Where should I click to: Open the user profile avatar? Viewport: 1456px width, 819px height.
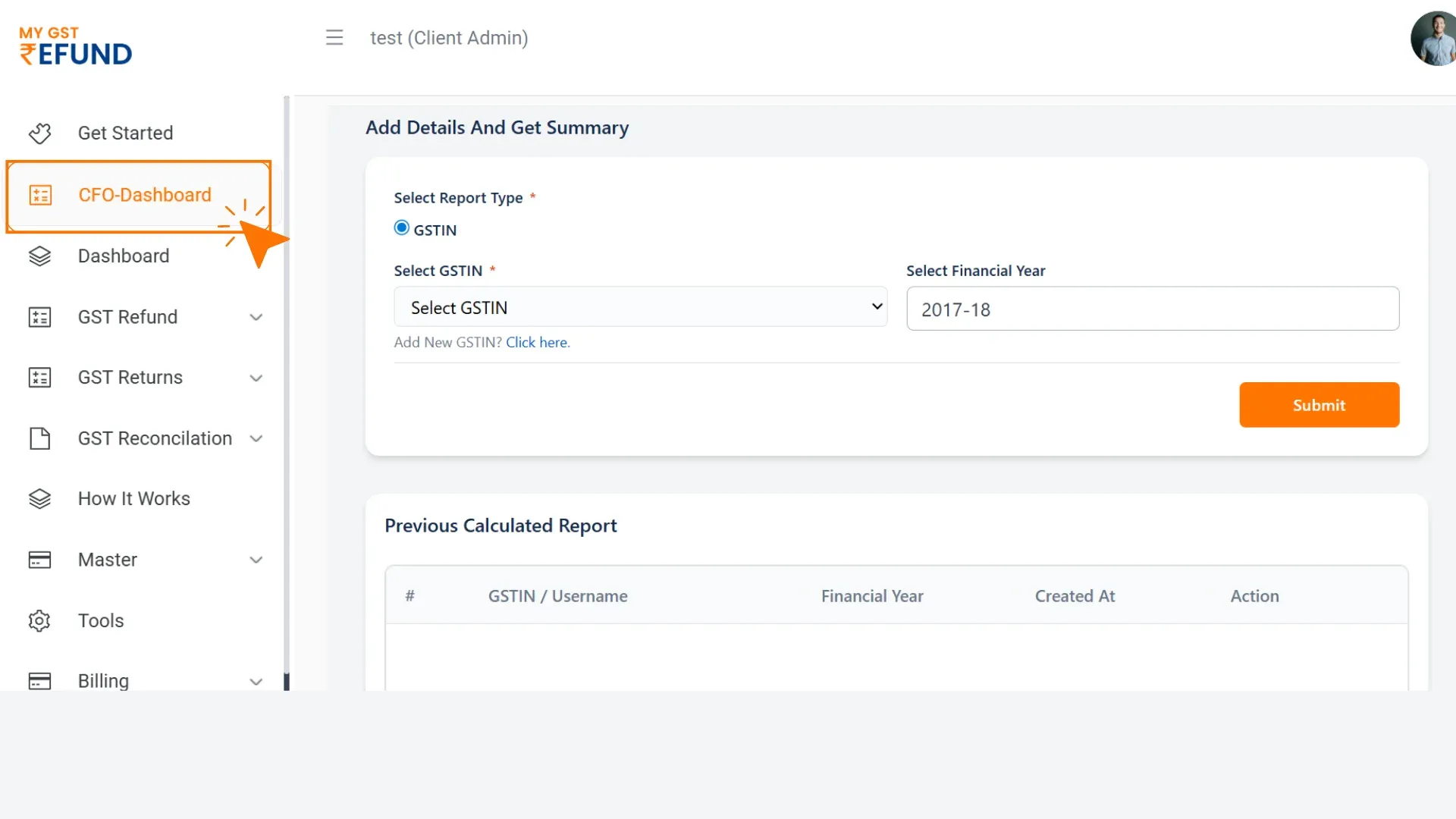click(x=1433, y=38)
